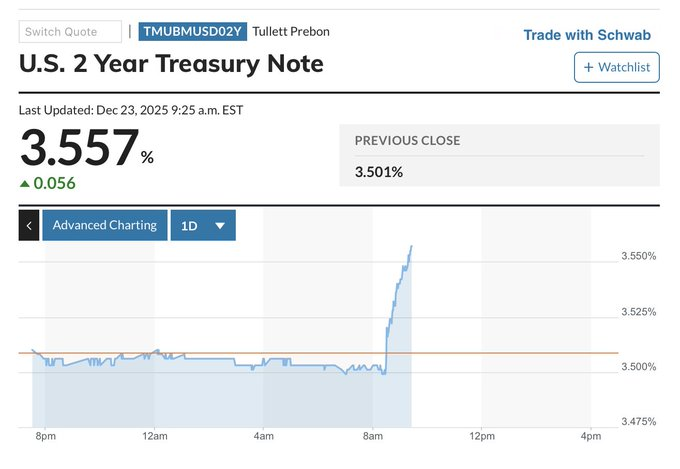Click the 4pm label on the time axis
The height and width of the screenshot is (469, 680).
tap(591, 436)
